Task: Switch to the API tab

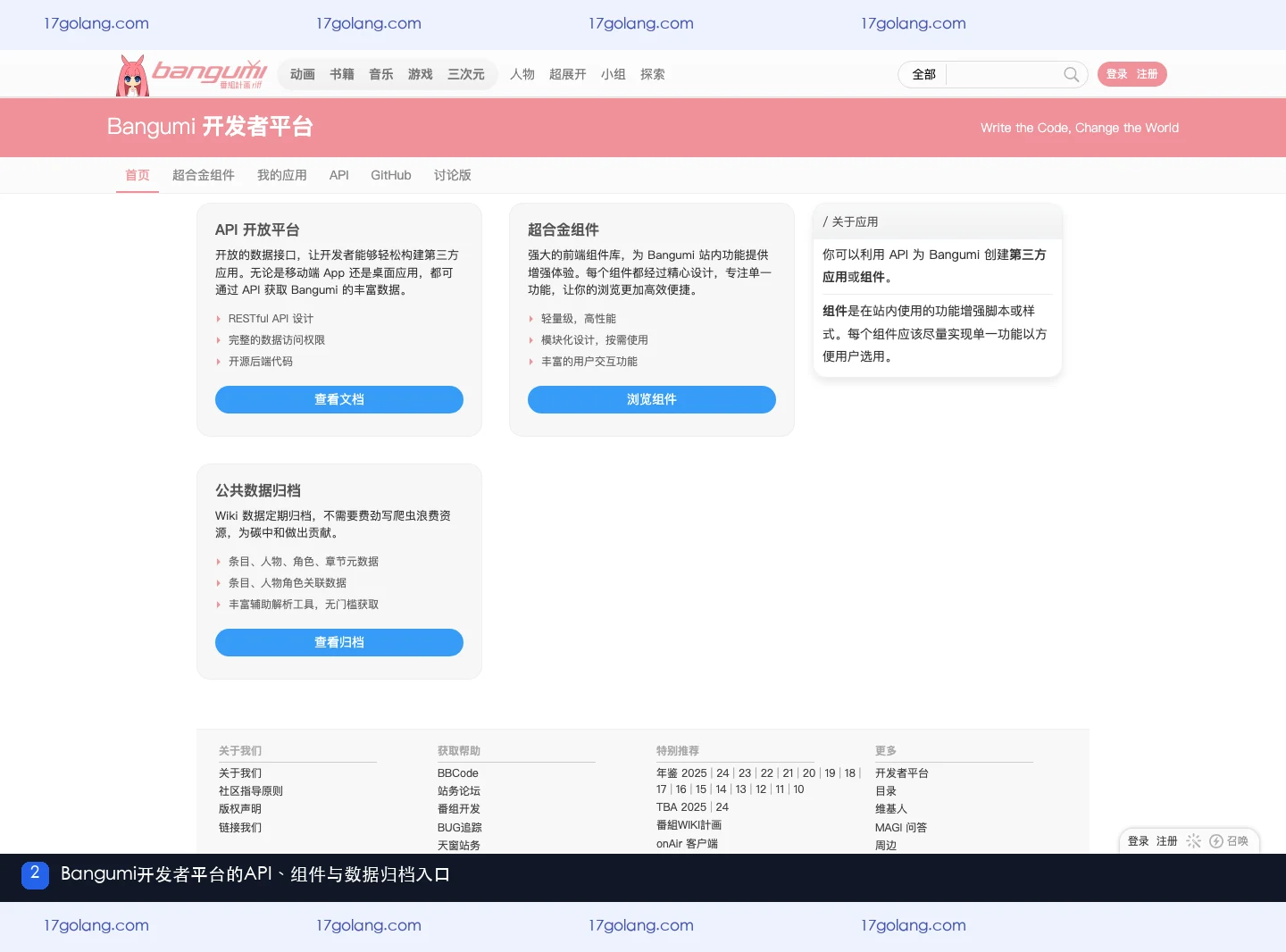Action: pos(338,175)
